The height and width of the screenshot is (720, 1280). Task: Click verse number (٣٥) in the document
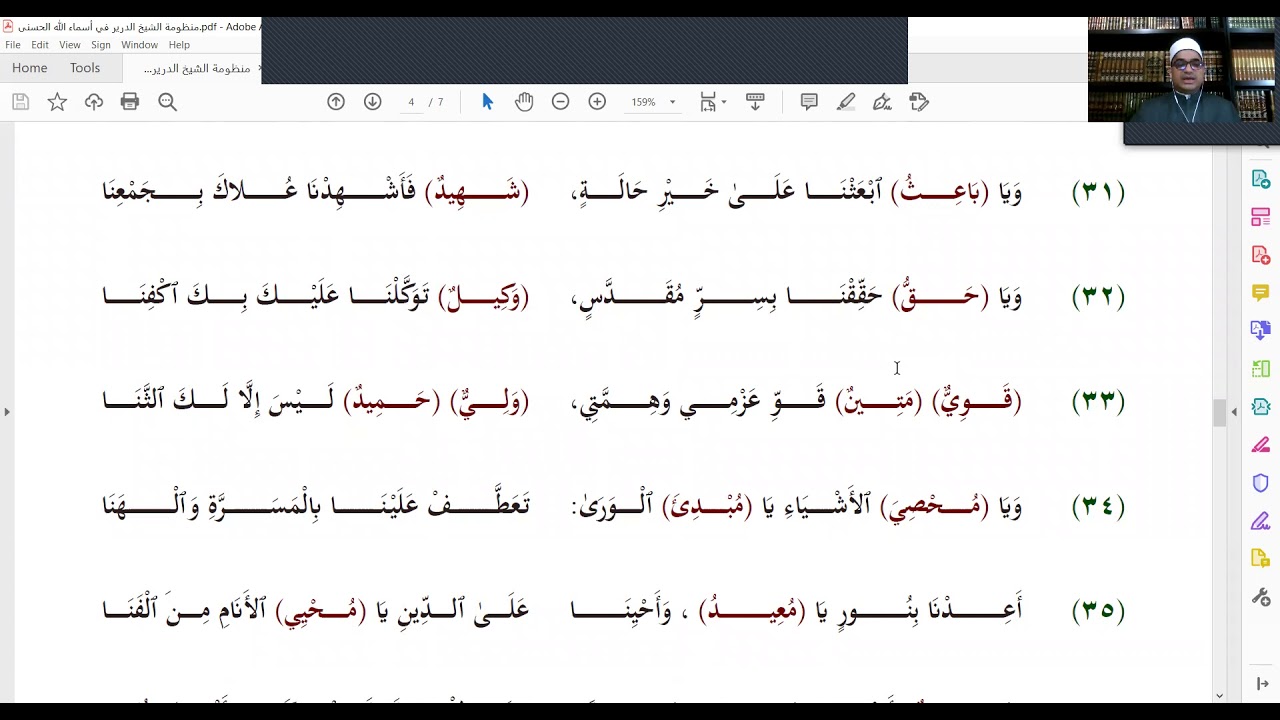1098,610
